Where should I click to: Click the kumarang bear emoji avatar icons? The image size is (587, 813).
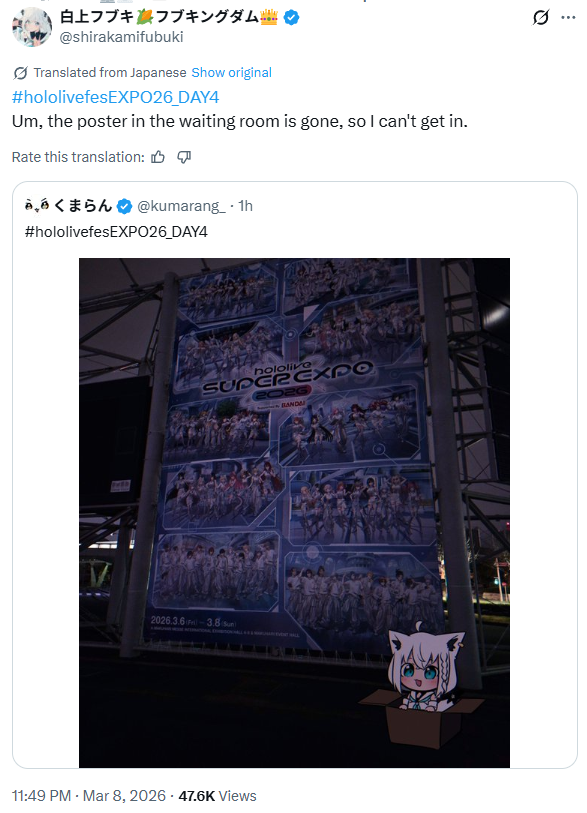[x=37, y=206]
